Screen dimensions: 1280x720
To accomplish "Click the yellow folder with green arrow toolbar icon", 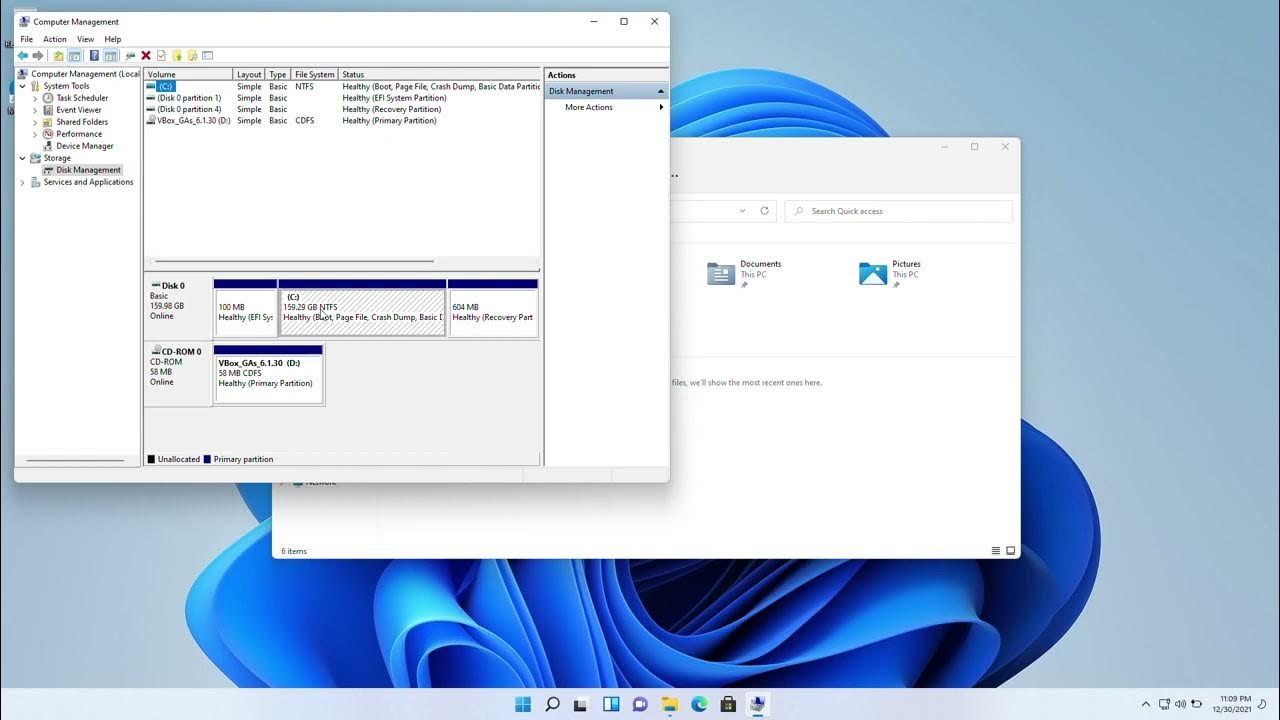I will (177, 56).
